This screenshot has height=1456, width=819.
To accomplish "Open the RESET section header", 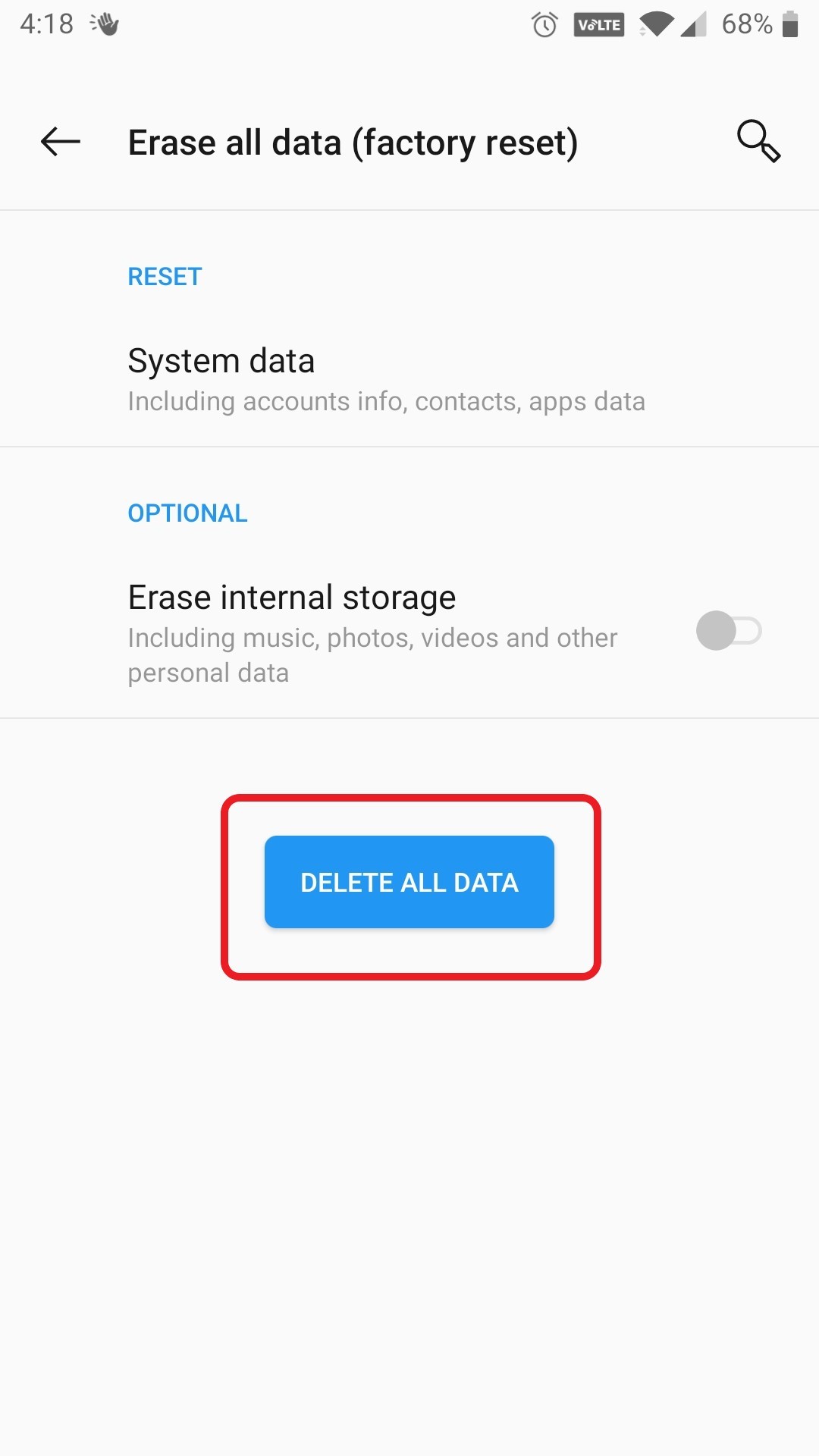I will point(164,276).
